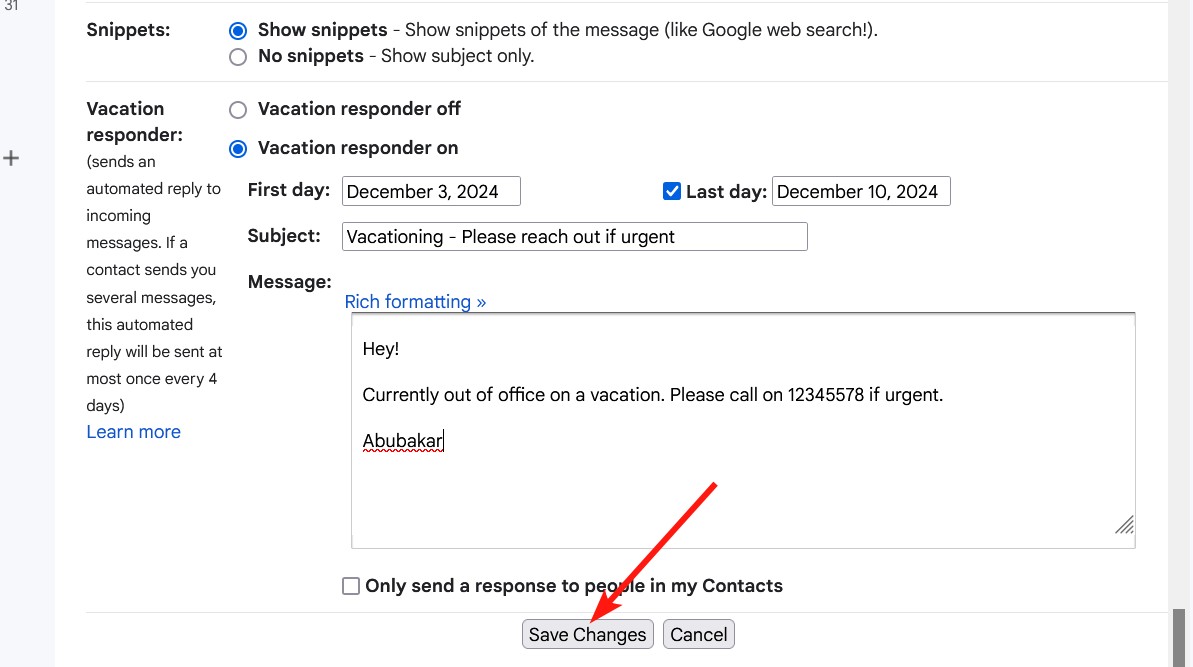
Task: Click the Get Add-ons plus icon
Action: (x=11, y=157)
